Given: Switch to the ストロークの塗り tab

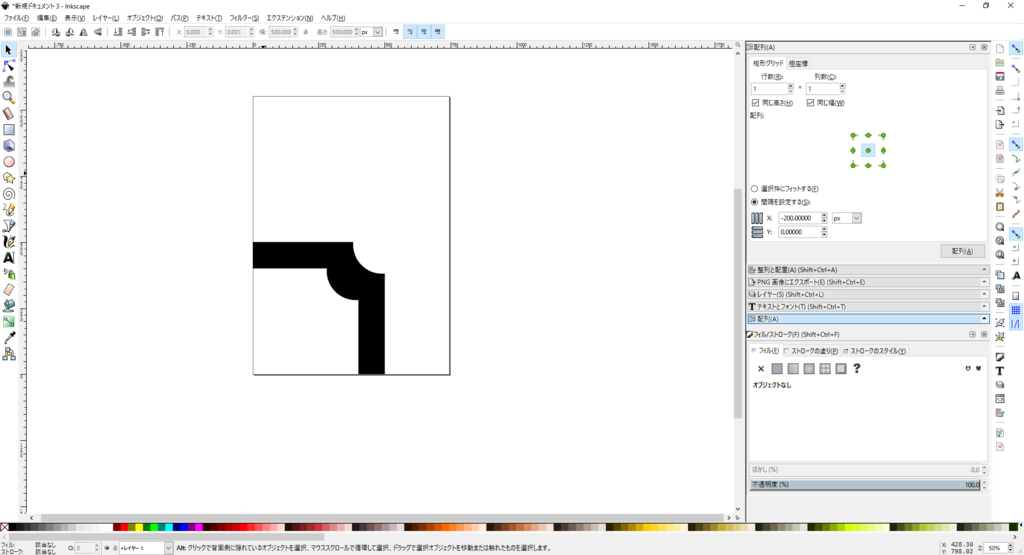Looking at the screenshot, I should 810,351.
